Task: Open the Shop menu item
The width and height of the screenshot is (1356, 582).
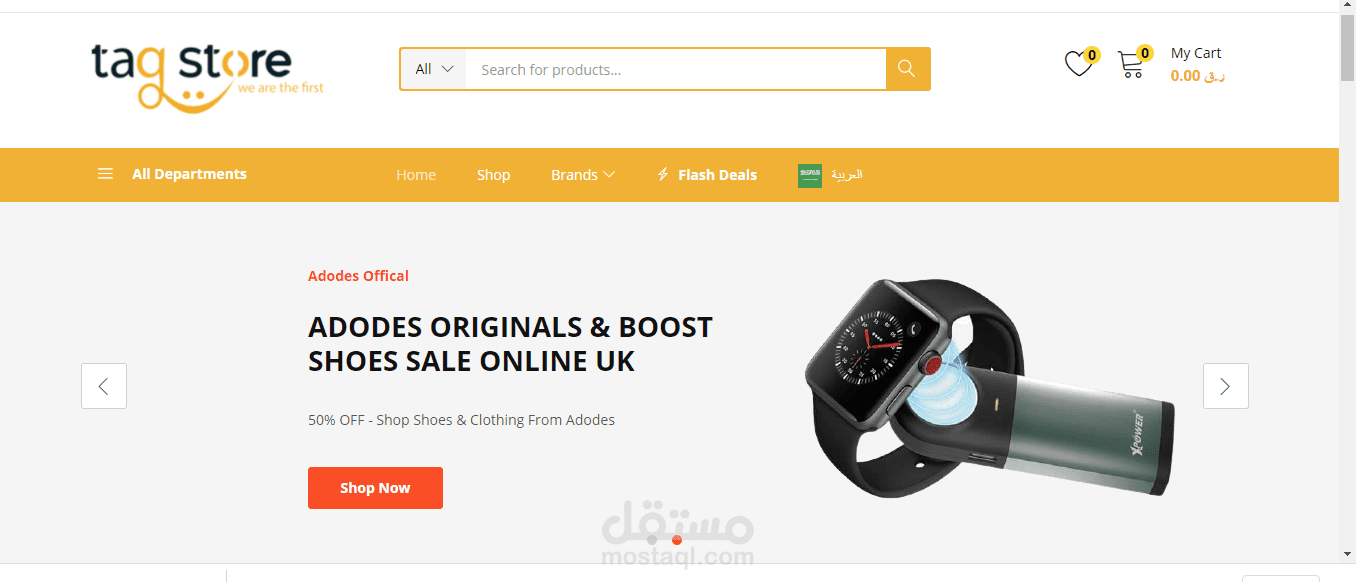Action: pyautogui.click(x=493, y=175)
